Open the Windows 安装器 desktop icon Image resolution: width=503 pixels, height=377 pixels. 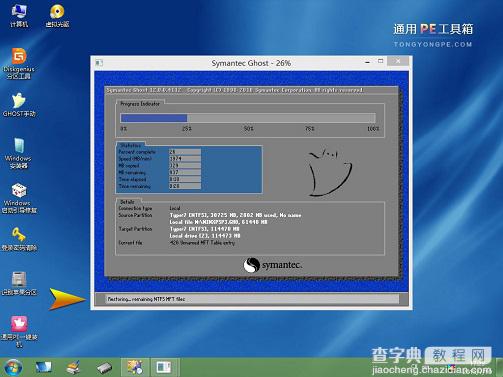[x=19, y=153]
